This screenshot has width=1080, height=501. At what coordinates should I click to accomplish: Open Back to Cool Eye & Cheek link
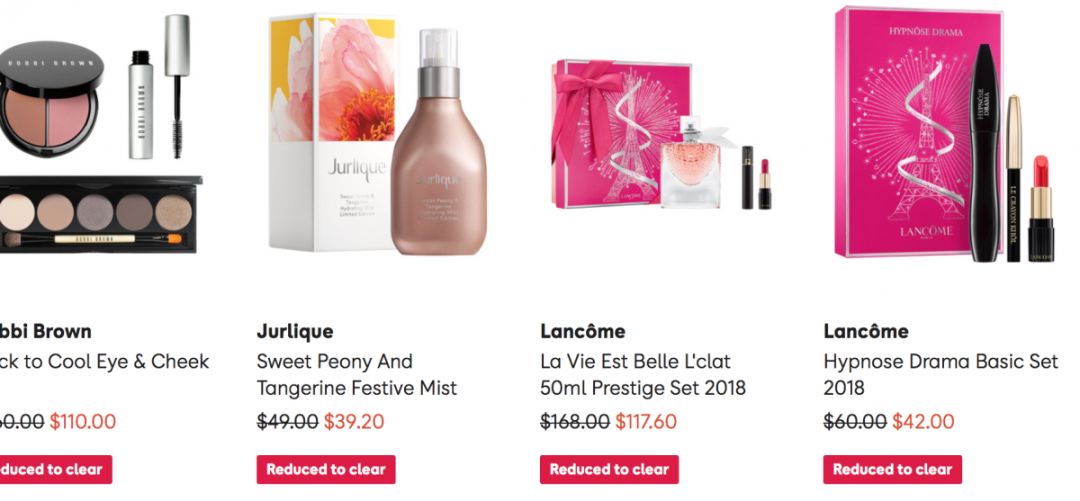point(104,362)
